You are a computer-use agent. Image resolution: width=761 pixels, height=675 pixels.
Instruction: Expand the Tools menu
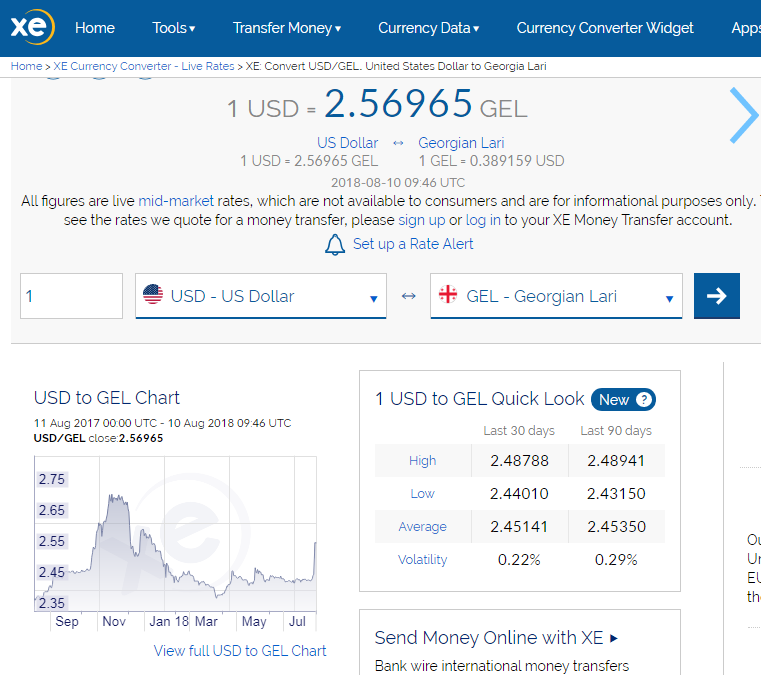pos(174,28)
